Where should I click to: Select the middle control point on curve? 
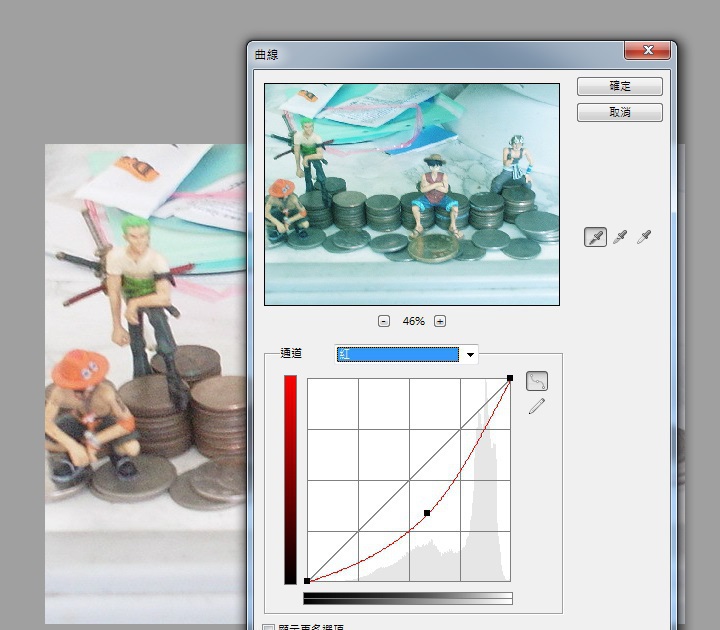pos(427,513)
